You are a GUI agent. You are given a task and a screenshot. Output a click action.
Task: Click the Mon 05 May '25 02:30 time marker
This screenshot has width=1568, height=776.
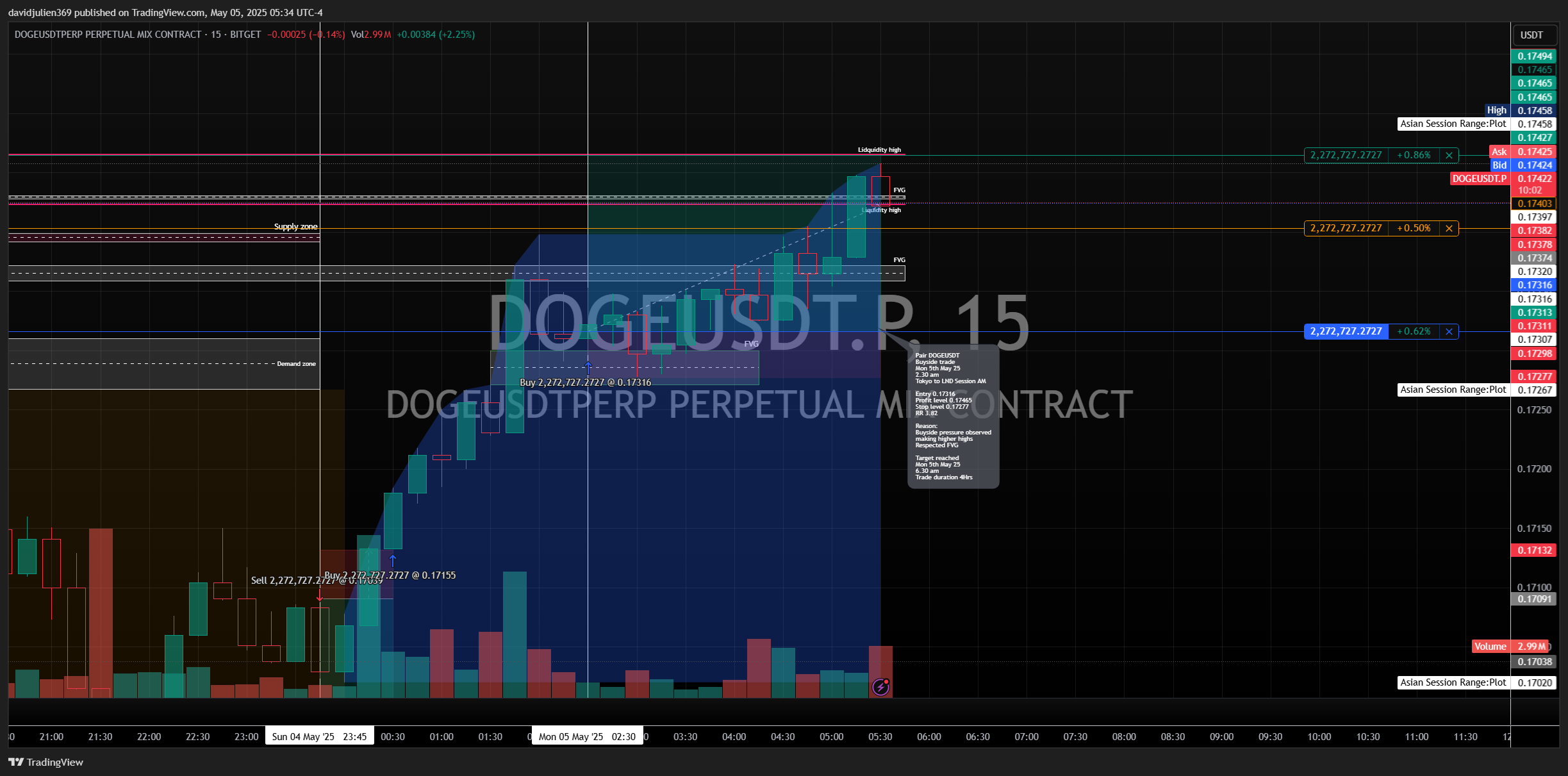pos(587,736)
